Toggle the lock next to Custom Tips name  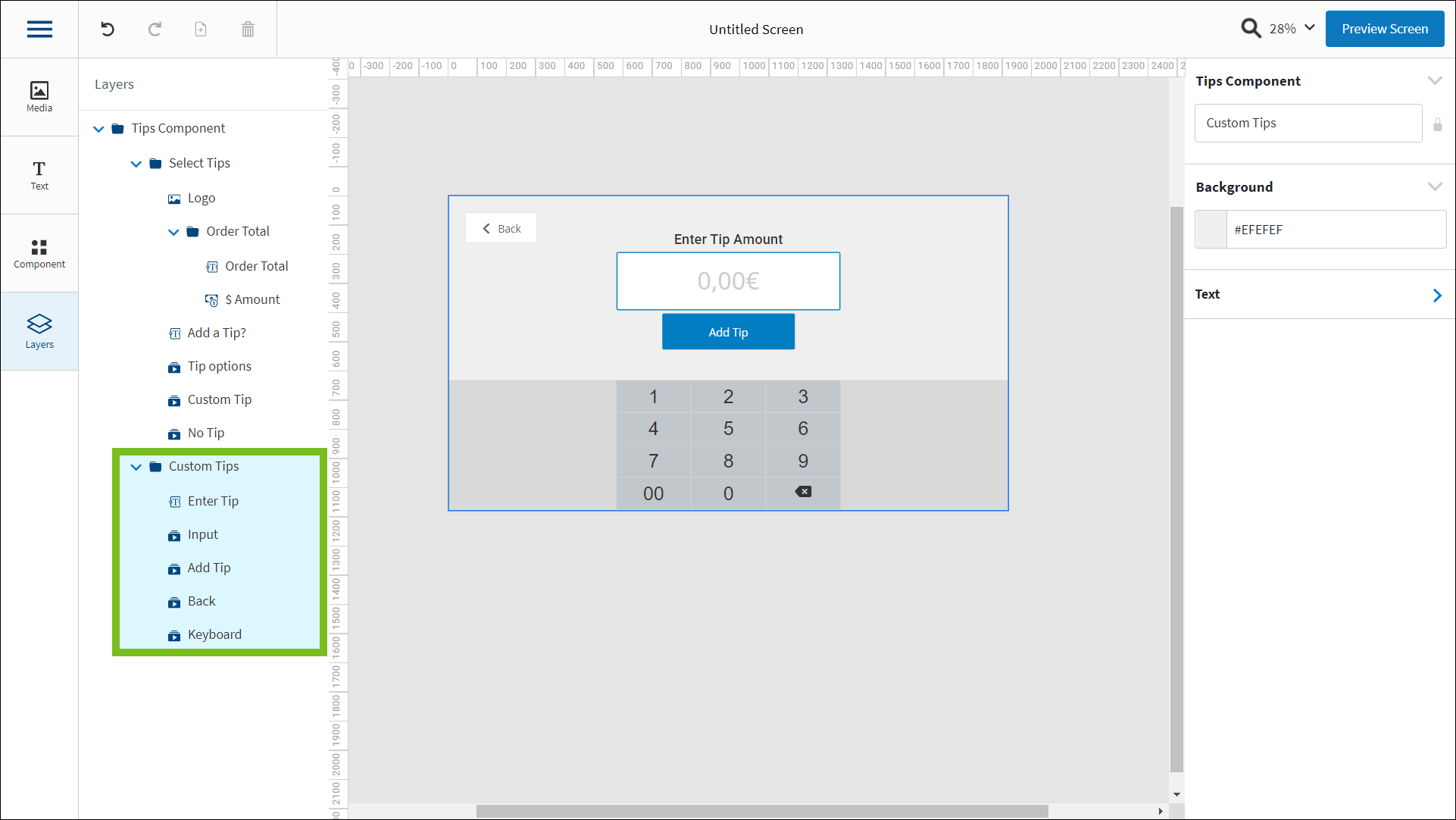(x=1437, y=124)
